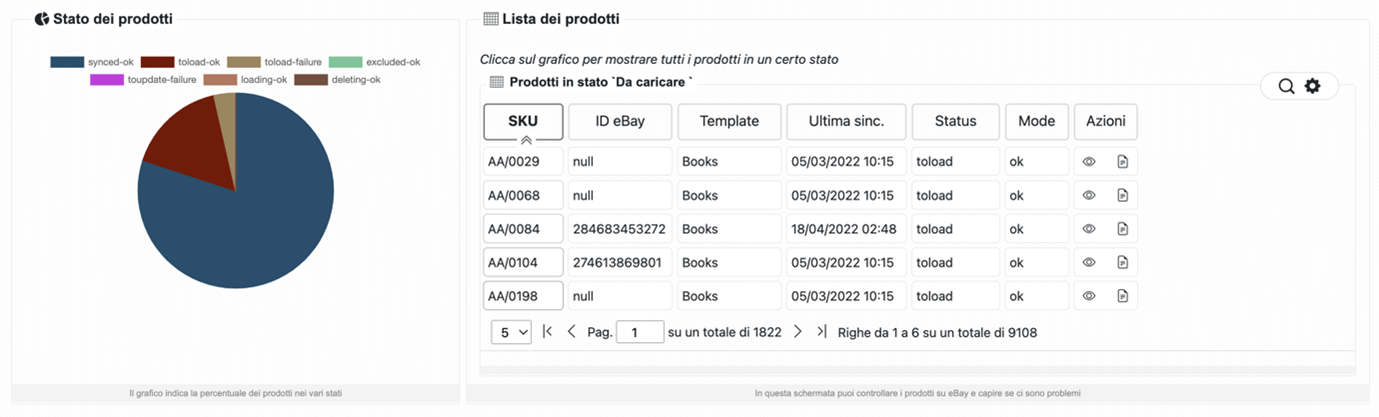Click date cell 18/04/2022 02:48
Screen dimensions: 1379x417
(846, 229)
